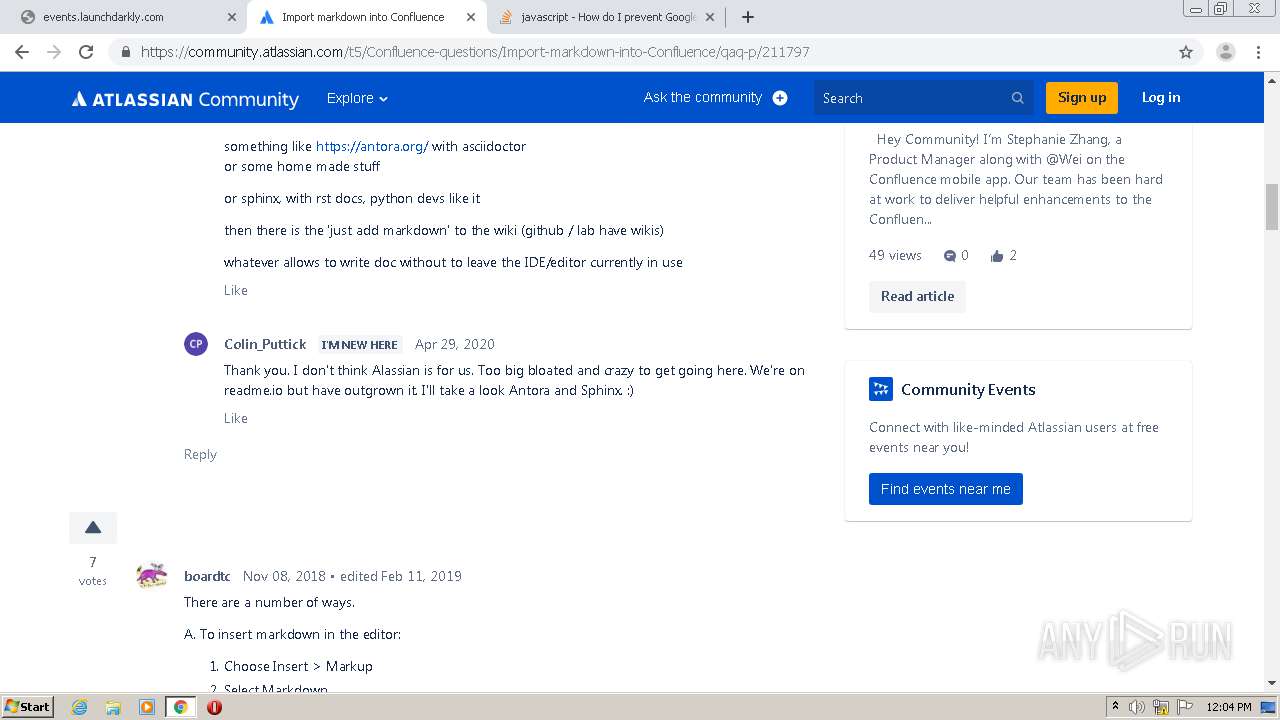This screenshot has height=720, width=1280.
Task: Click the red stop-sign taskbar icon
Action: tap(214, 707)
